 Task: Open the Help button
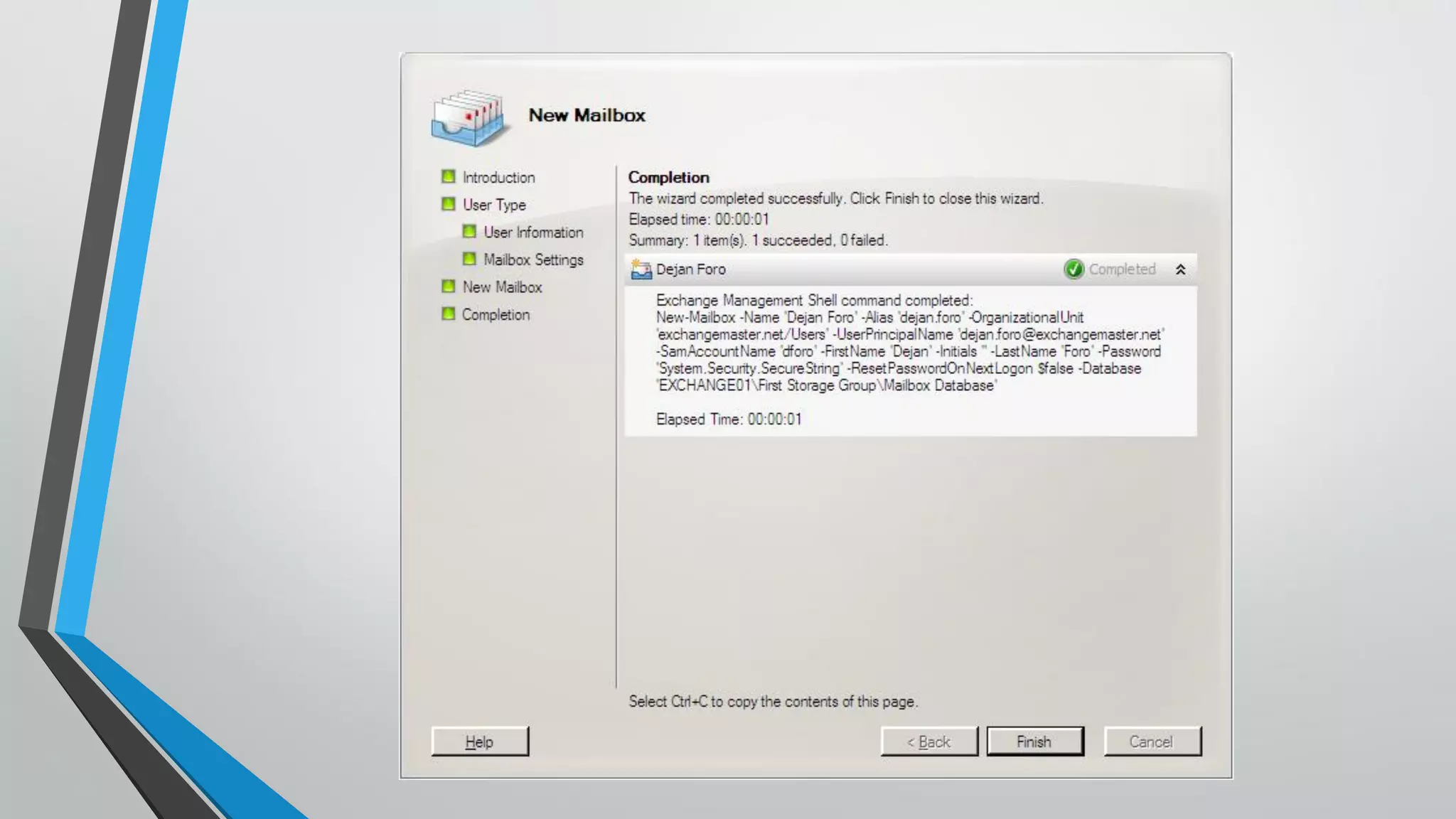click(480, 742)
